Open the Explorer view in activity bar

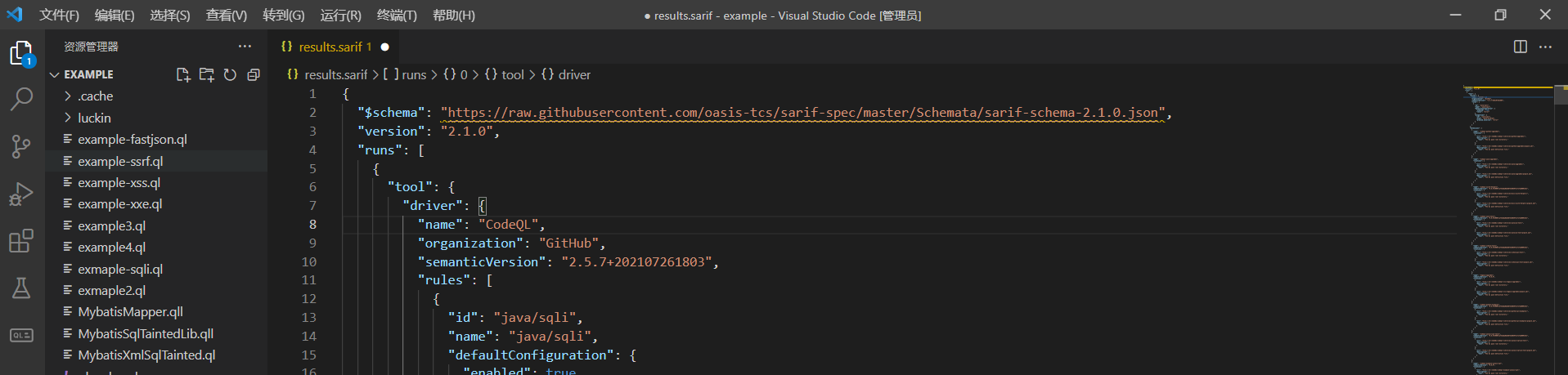(21, 54)
